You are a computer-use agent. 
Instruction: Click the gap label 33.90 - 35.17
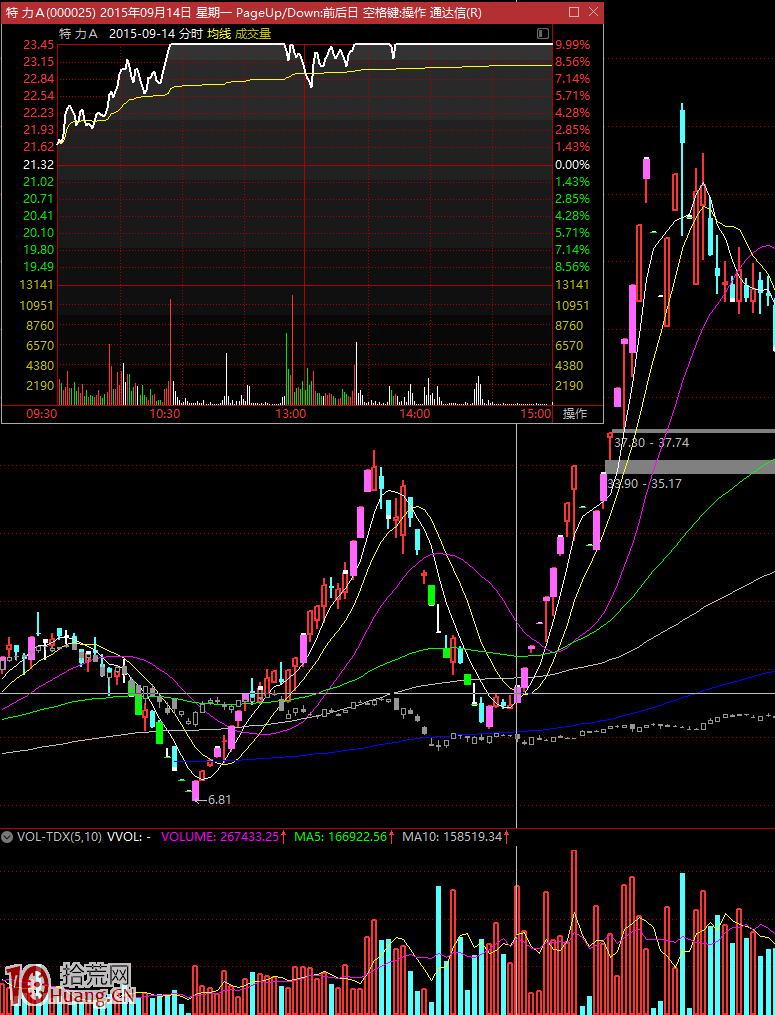click(644, 483)
